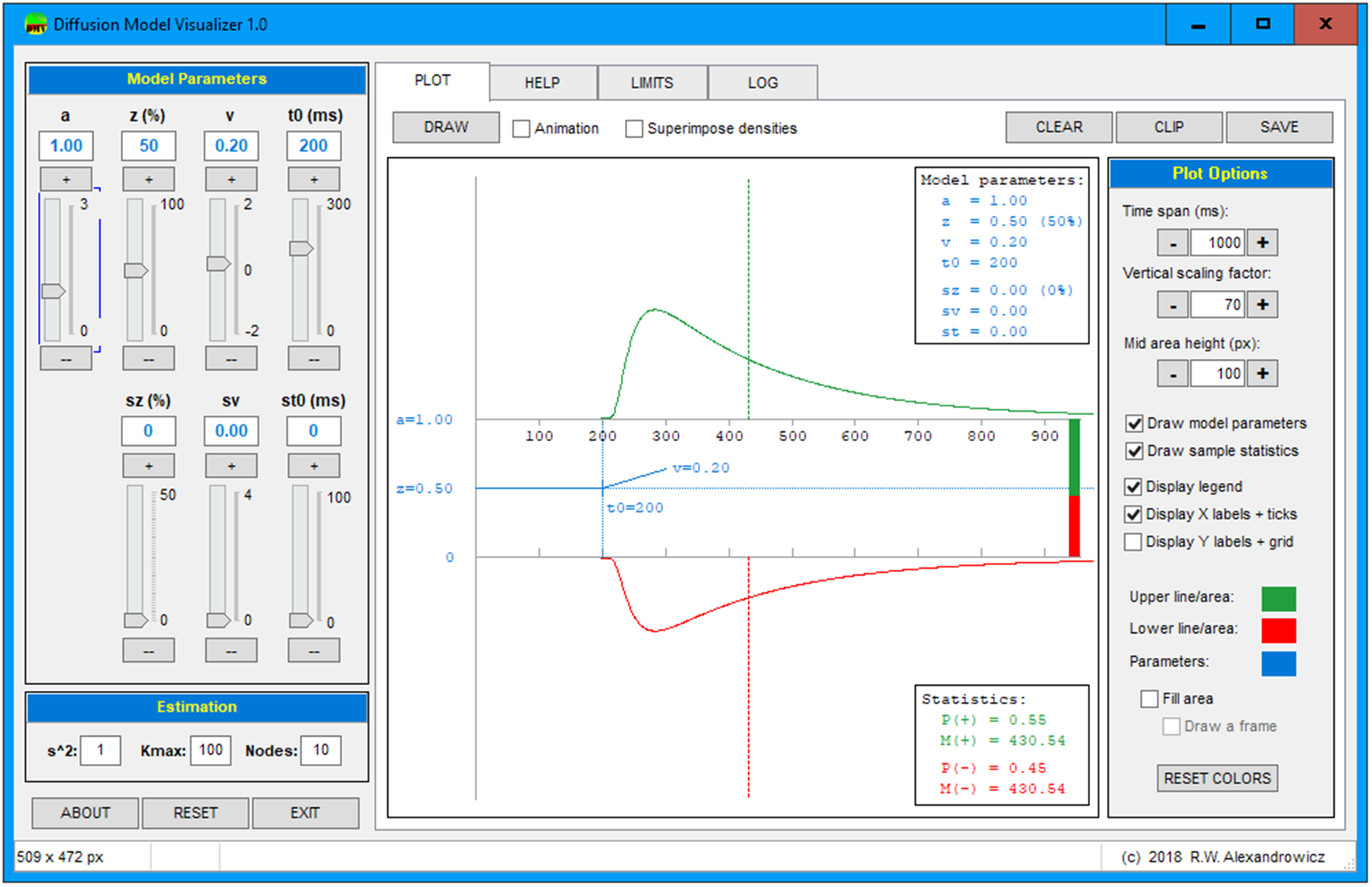Increase sz (%) with its plus button

pyautogui.click(x=149, y=466)
